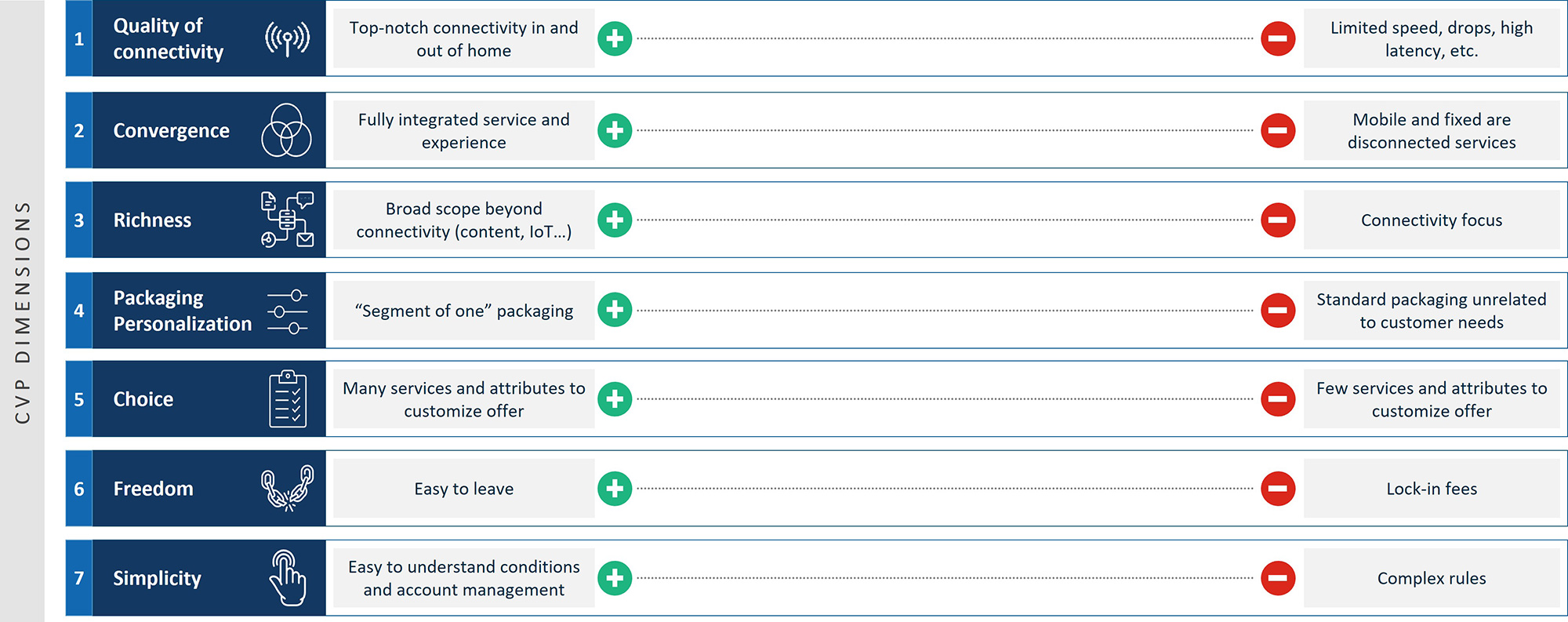Click the Connectivity focus text box

tap(1431, 220)
